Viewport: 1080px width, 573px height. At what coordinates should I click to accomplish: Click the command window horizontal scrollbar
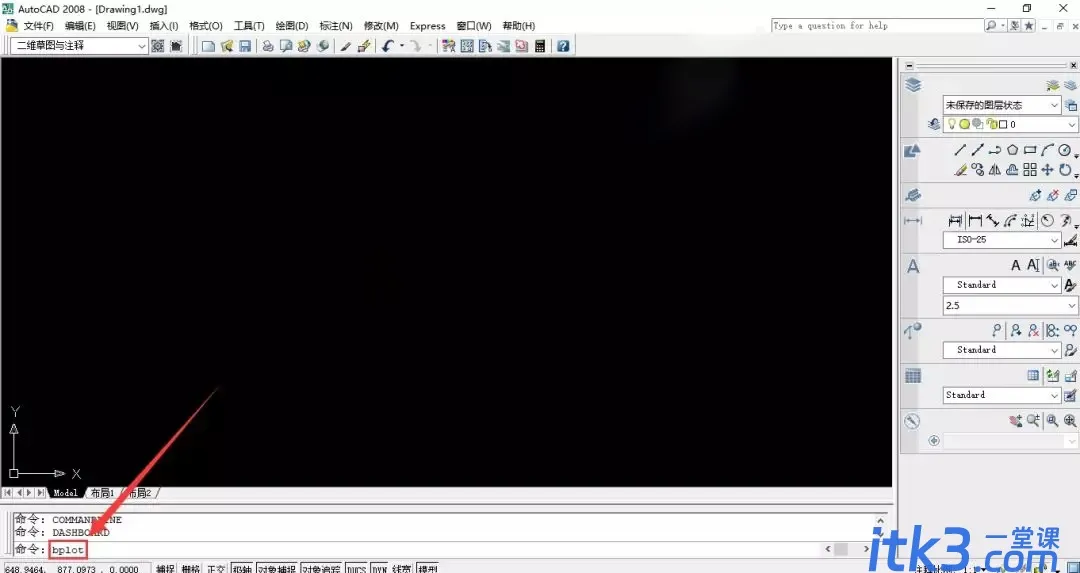coord(848,549)
